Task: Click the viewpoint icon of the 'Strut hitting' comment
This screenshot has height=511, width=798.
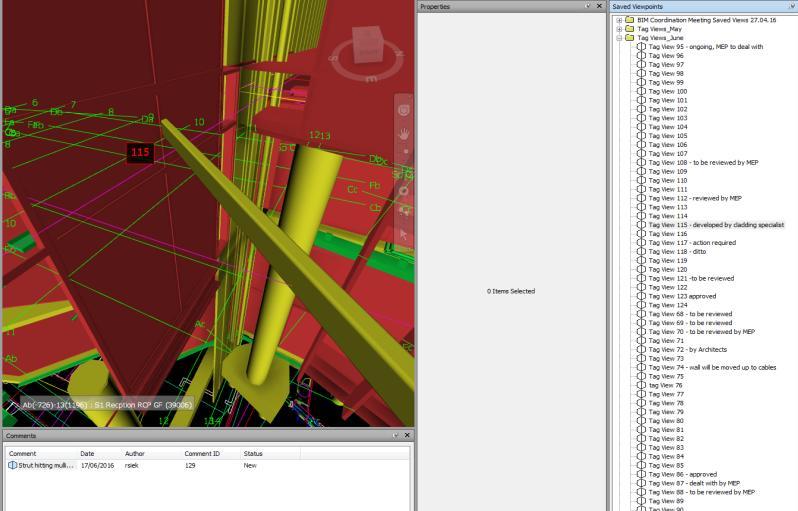Action: point(13,465)
